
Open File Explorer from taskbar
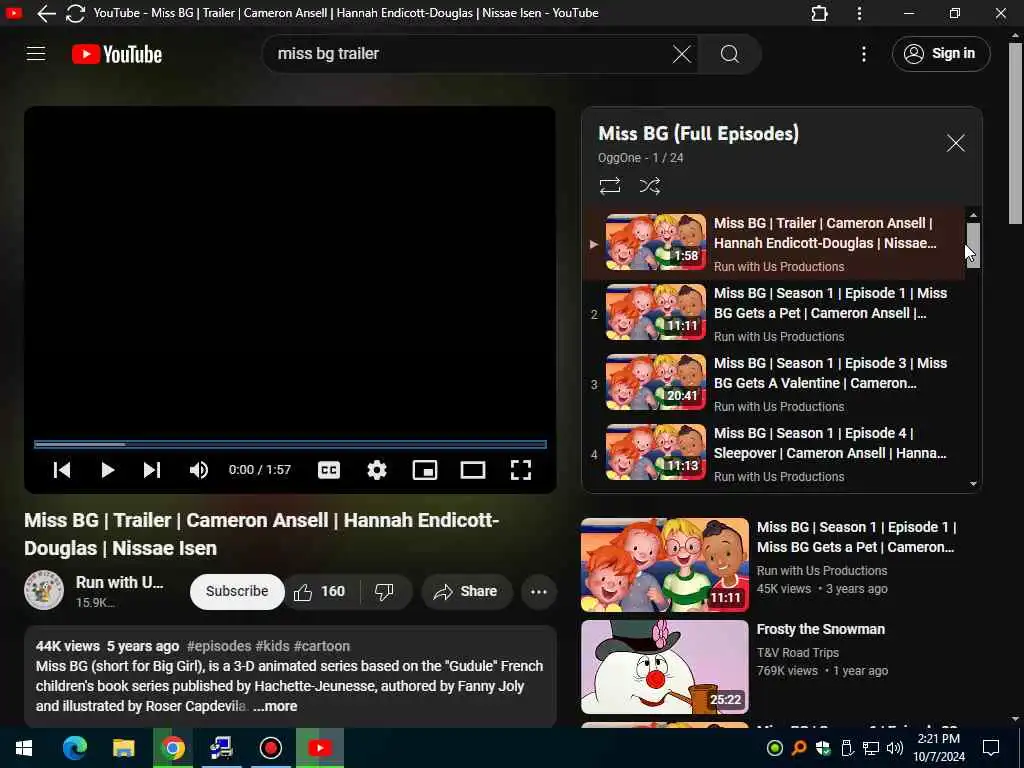[123, 748]
